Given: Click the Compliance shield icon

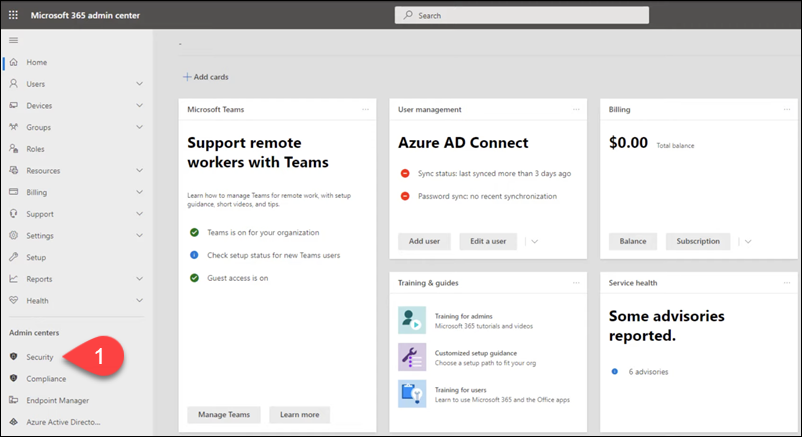Looking at the screenshot, I should point(14,378).
